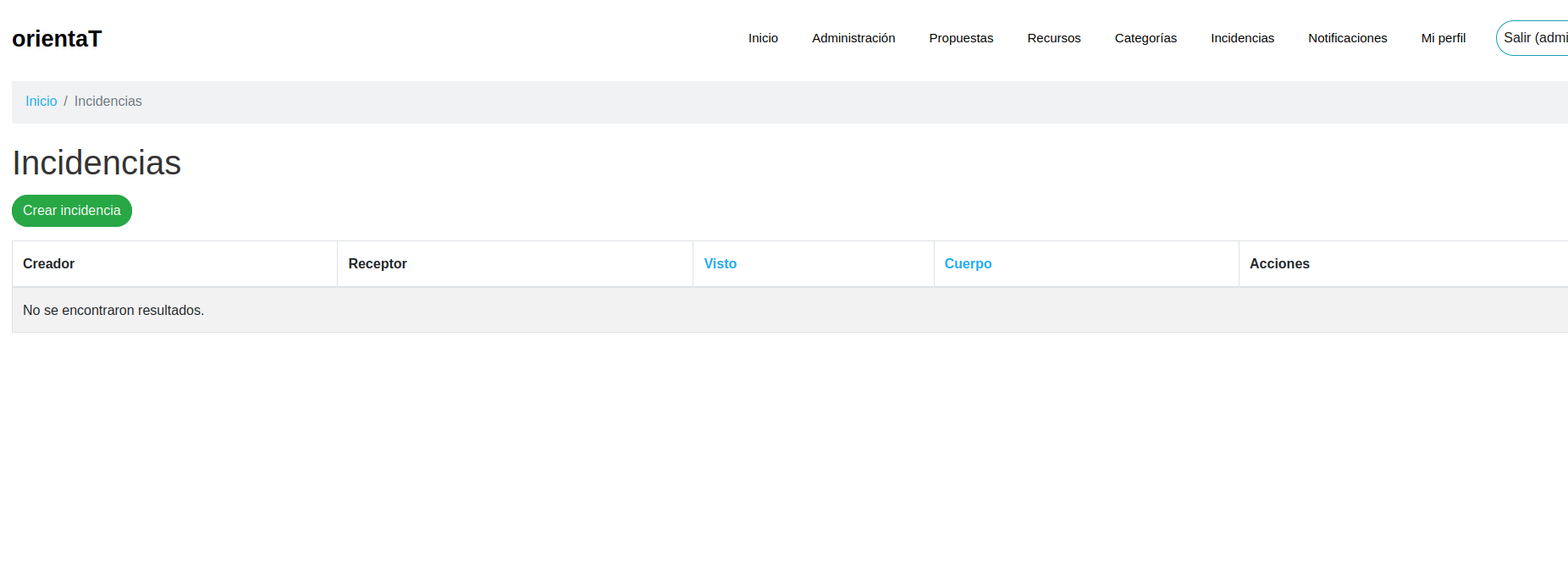Viewport: 1568px width, 563px height.
Task: Click Incidencias in the top navbar
Action: click(1241, 38)
